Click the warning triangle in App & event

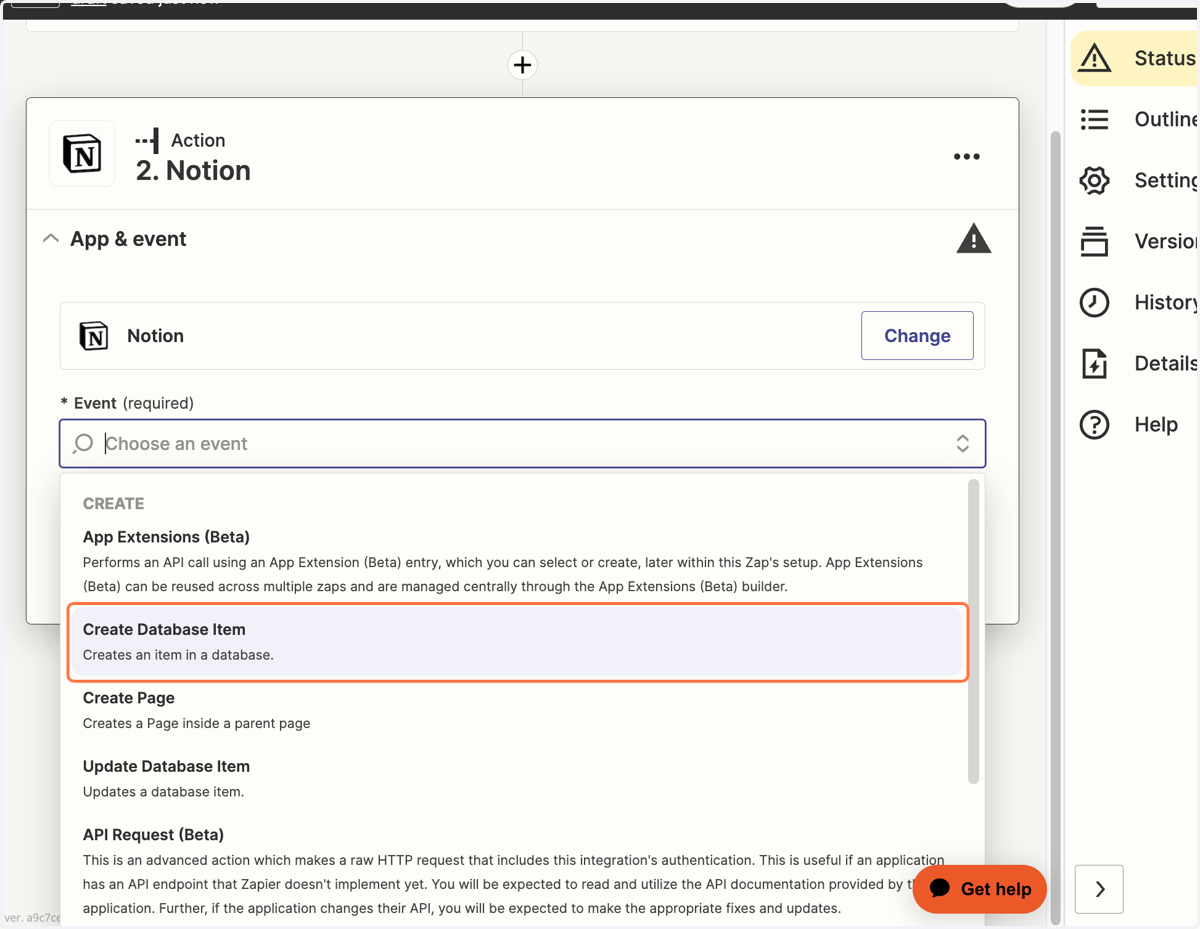click(x=973, y=239)
